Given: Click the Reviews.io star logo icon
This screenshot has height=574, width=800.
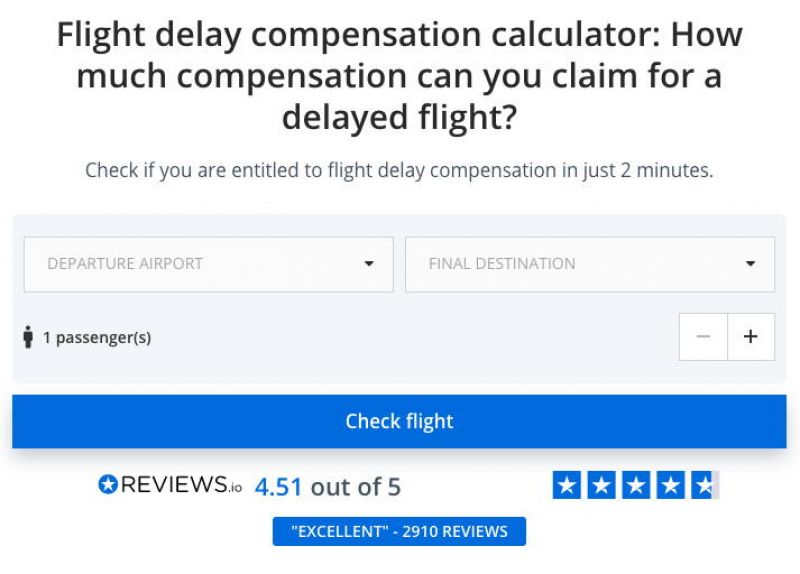Looking at the screenshot, I should (108, 484).
